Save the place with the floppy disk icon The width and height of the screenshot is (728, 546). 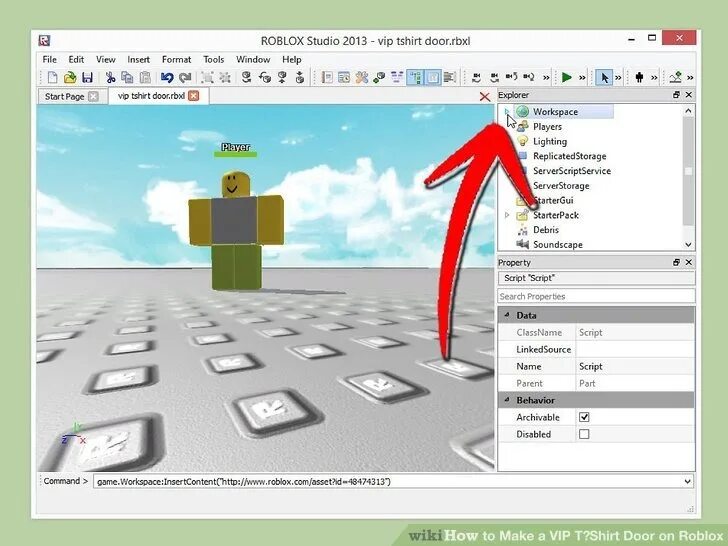click(87, 78)
